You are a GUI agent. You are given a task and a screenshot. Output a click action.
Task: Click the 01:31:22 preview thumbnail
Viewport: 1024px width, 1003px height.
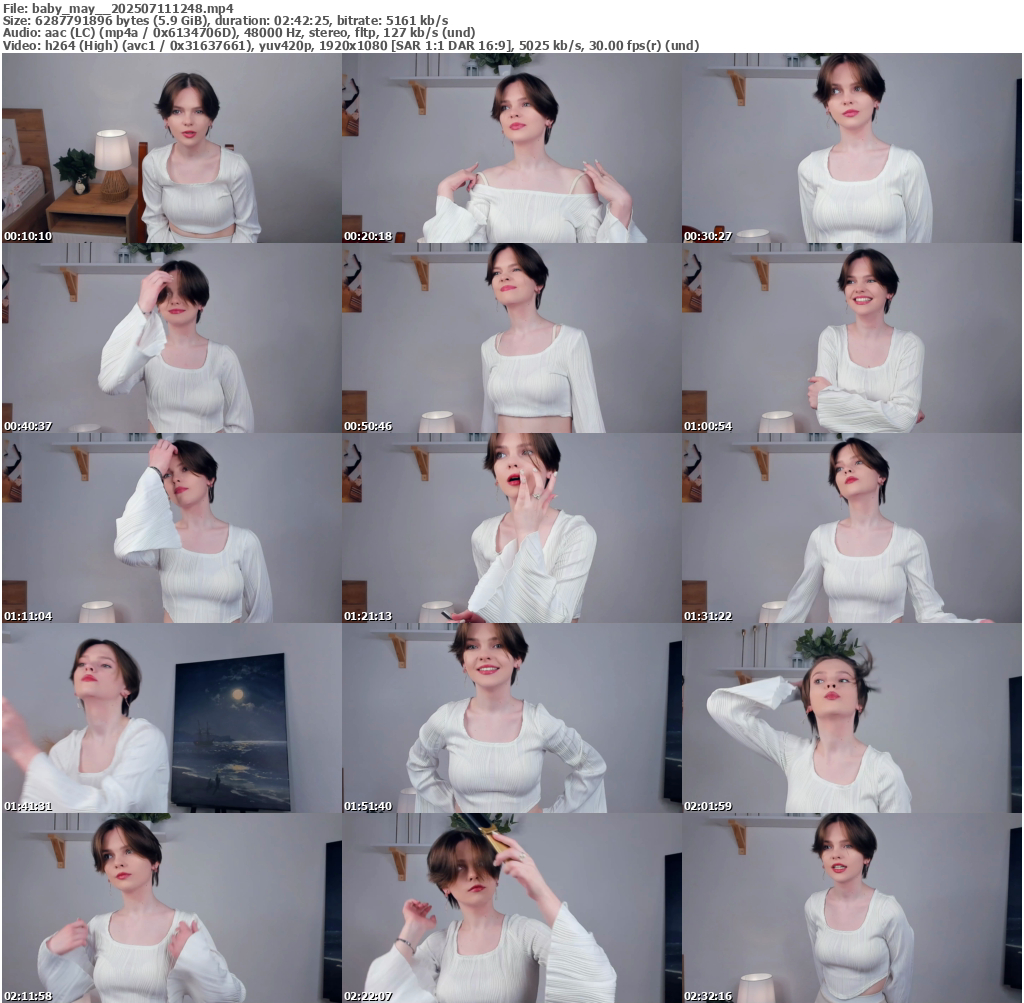point(852,528)
